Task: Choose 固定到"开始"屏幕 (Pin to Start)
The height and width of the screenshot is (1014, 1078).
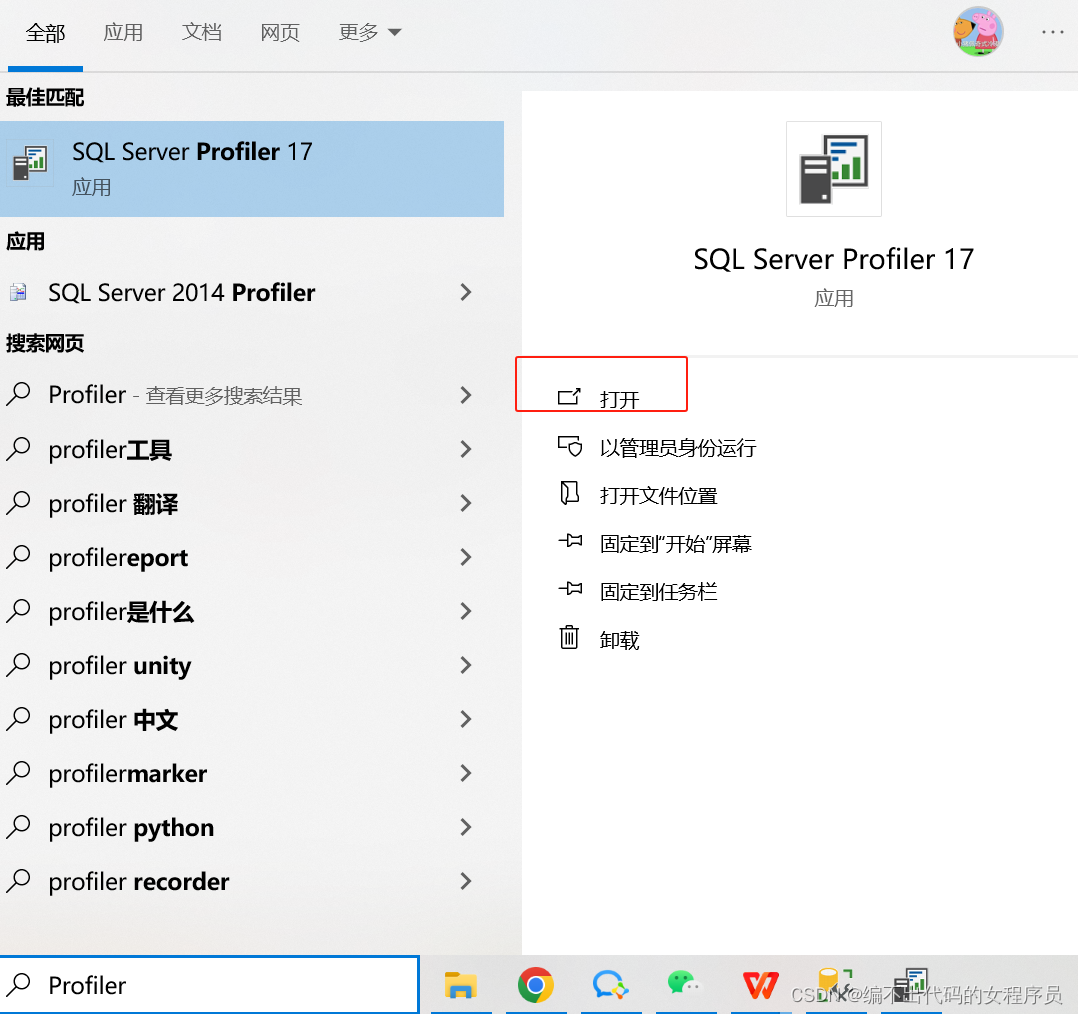Action: 675,544
